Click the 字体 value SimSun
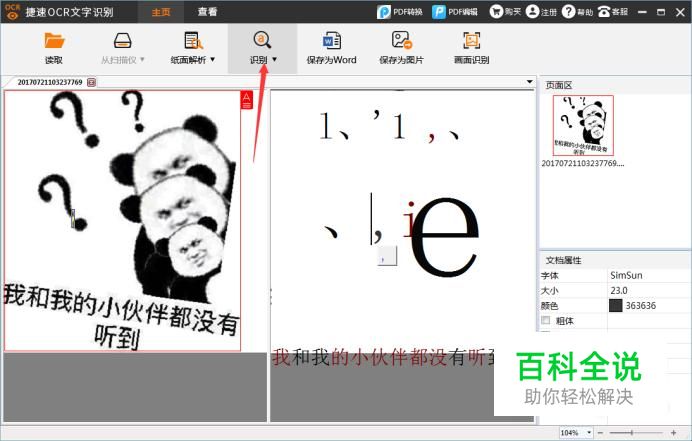This screenshot has height=441, width=692. 626,275
